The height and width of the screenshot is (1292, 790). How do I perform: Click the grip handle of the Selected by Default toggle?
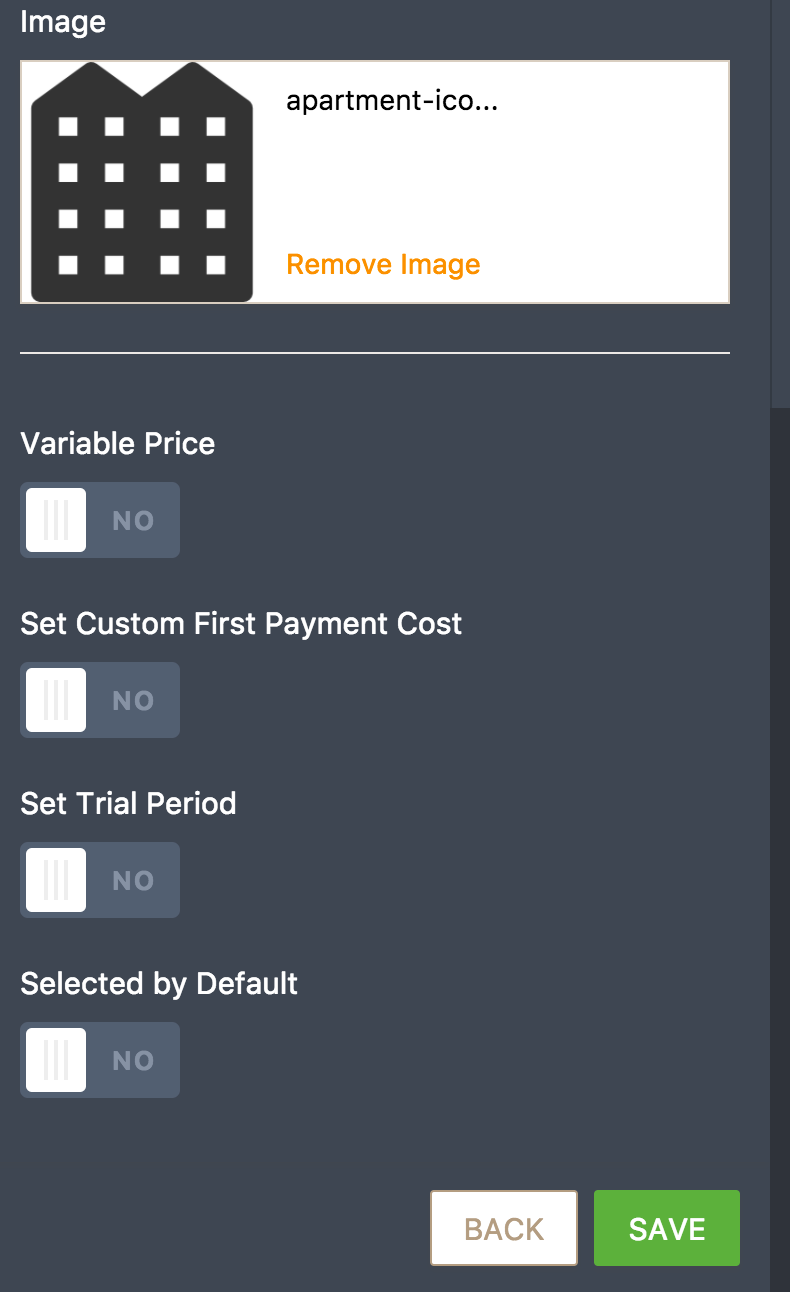click(x=56, y=1060)
